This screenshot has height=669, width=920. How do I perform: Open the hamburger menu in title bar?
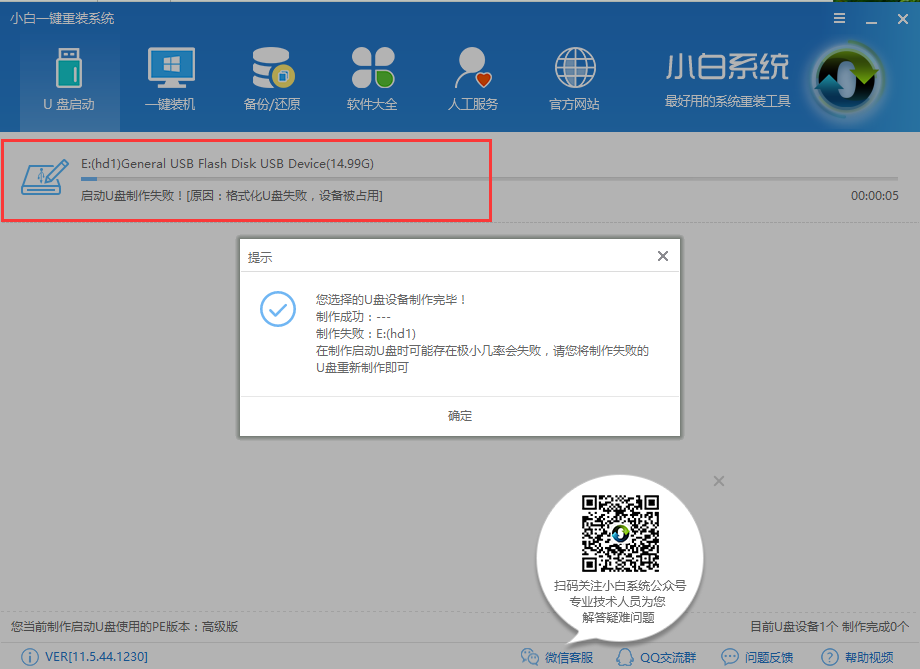(x=839, y=17)
